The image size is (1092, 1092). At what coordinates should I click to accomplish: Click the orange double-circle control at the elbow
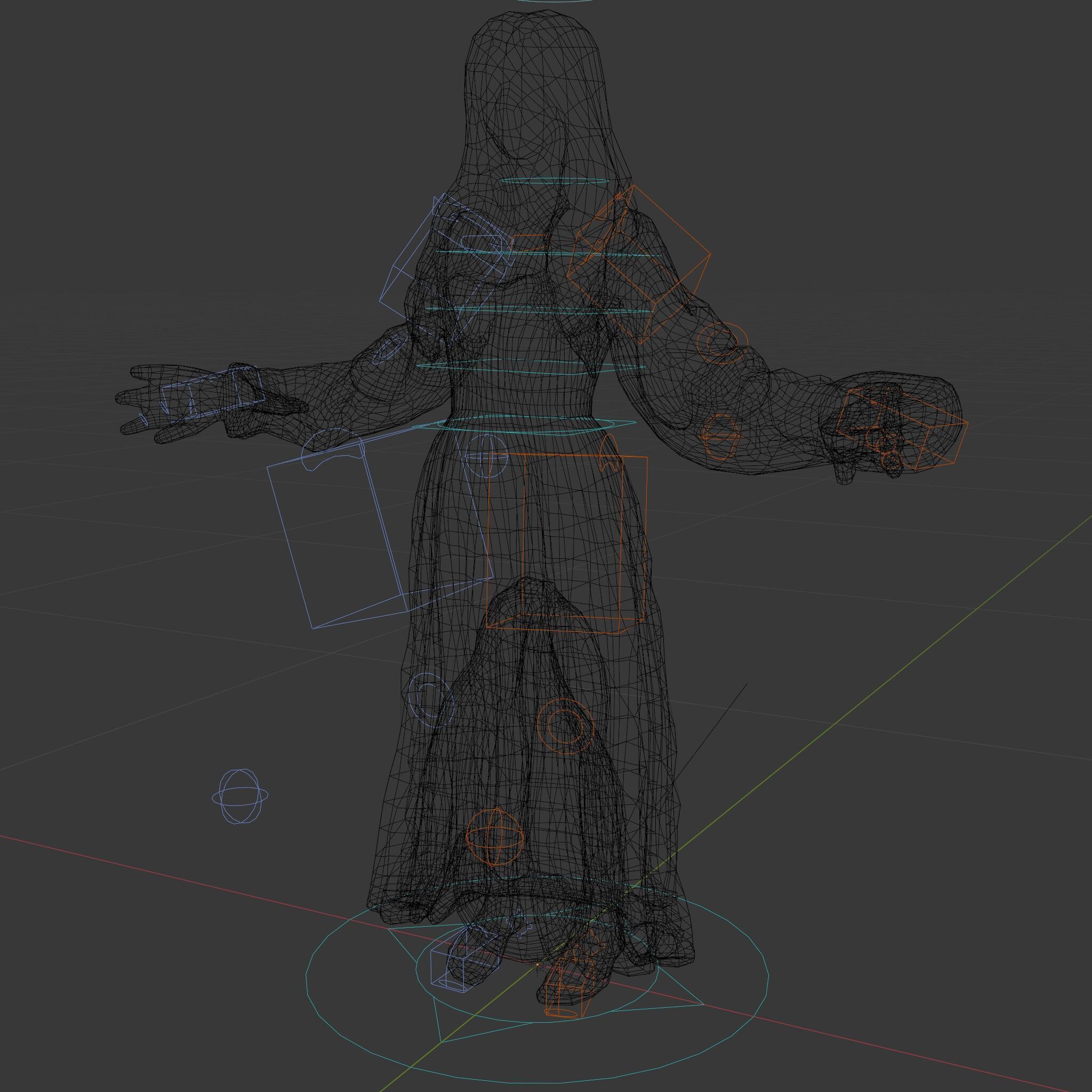click(722, 342)
